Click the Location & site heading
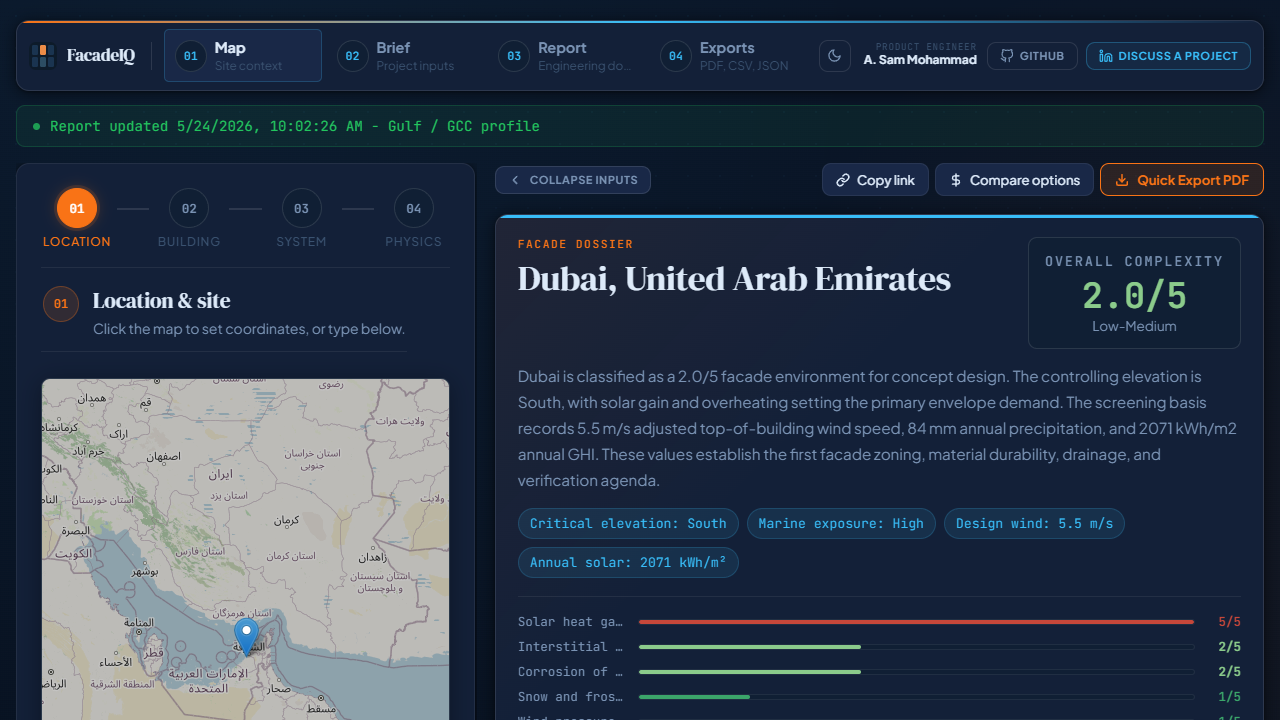The width and height of the screenshot is (1280, 720). 161,301
